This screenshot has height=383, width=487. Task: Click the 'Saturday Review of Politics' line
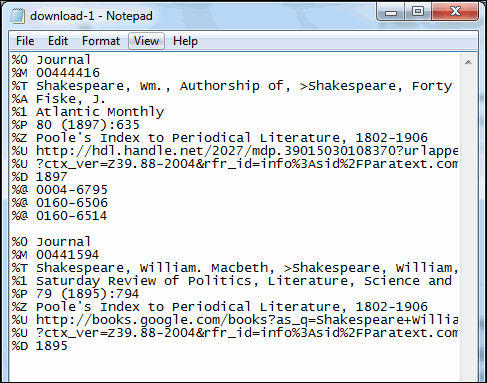232,281
